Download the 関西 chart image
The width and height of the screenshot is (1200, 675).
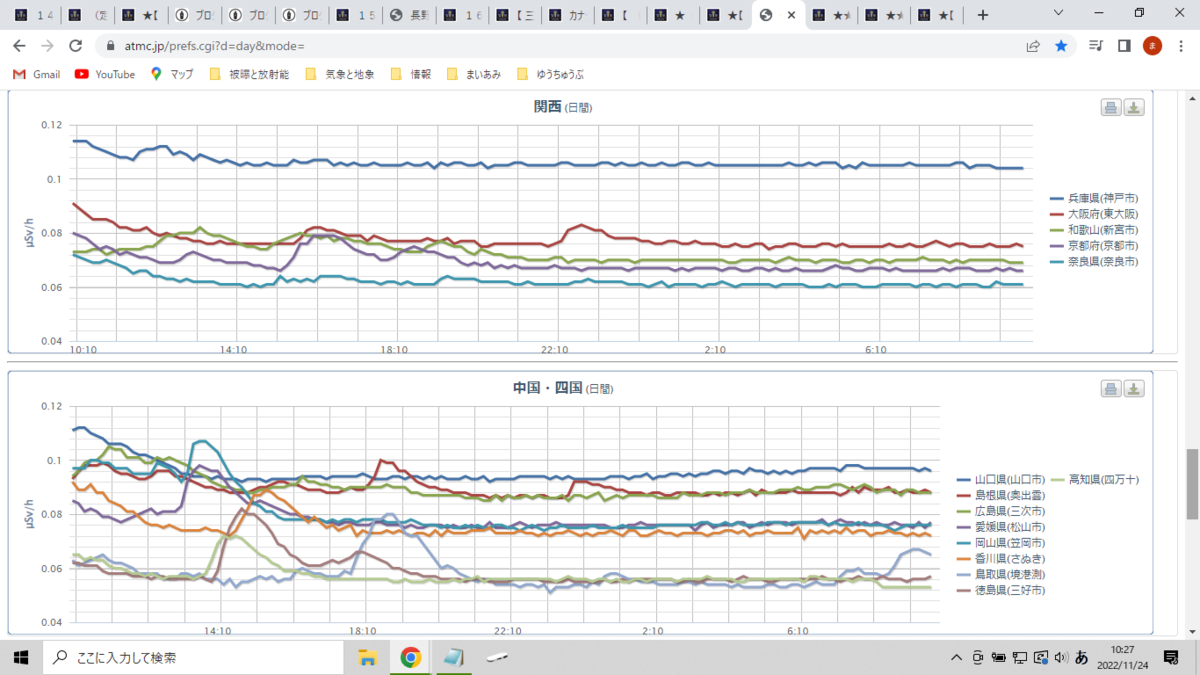[1133, 108]
